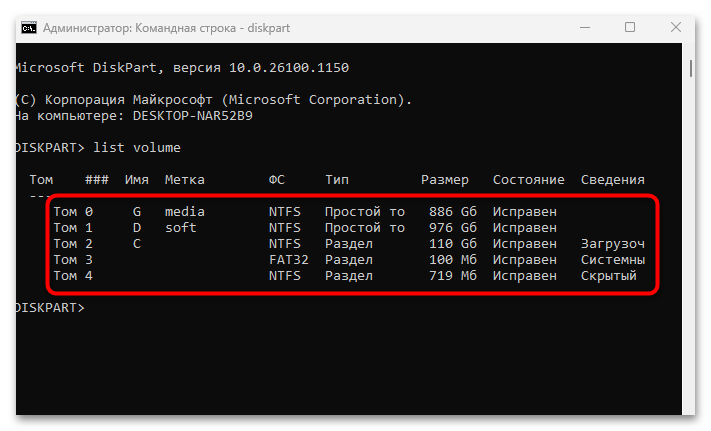The width and height of the screenshot is (711, 431).
Task: Click the 'Тип' column header
Action: [x=337, y=180]
